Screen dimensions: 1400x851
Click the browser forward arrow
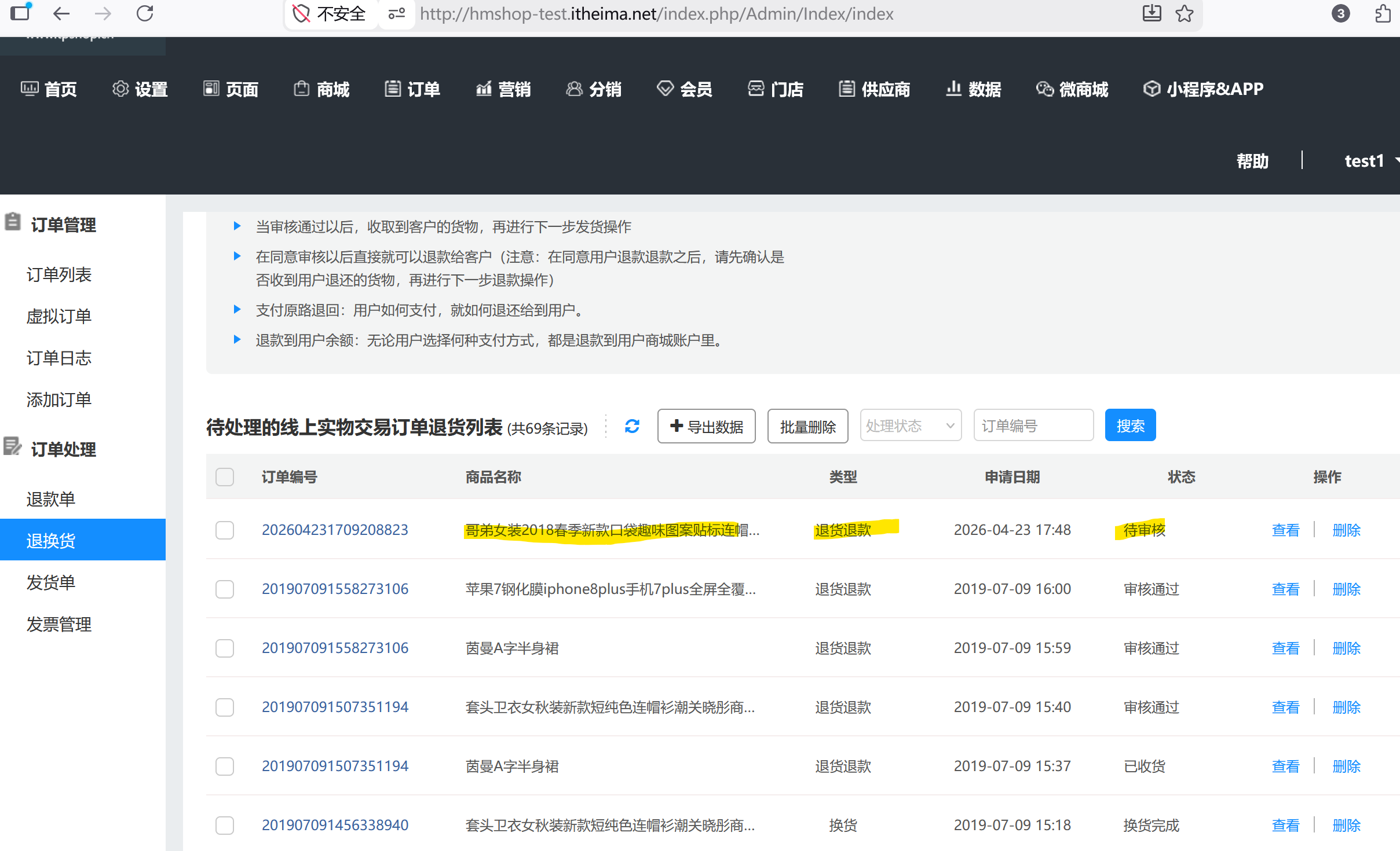click(x=103, y=13)
